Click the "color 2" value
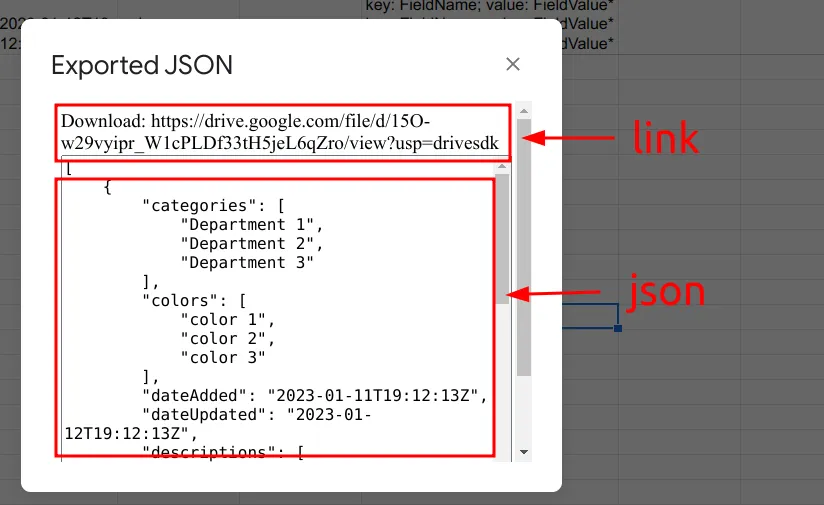The image size is (824, 505). 223,338
